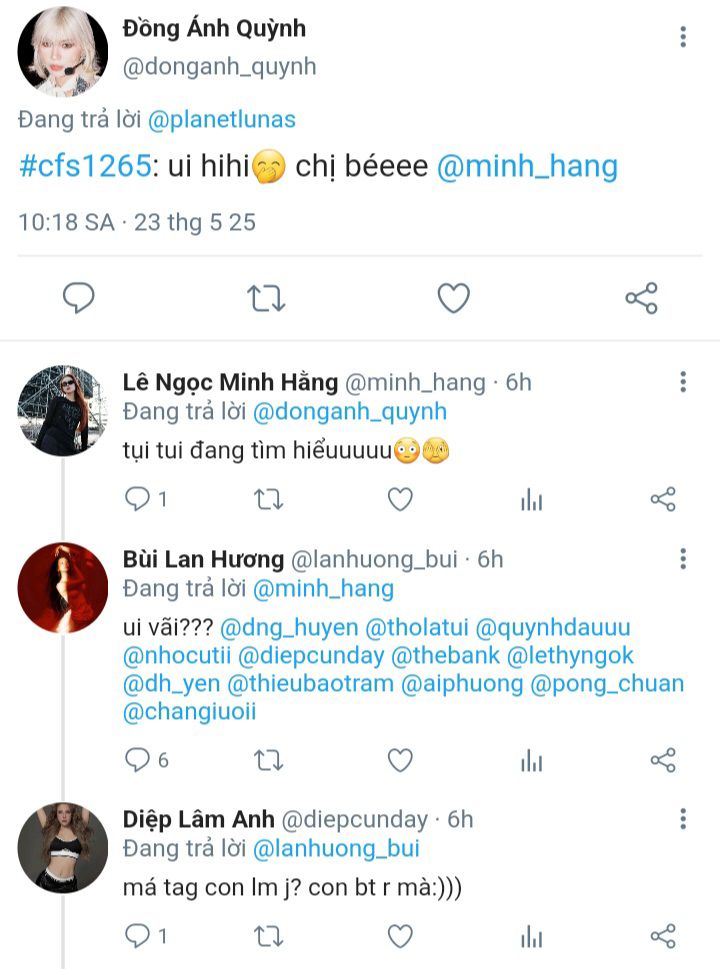Share Lê Ngọc Minh Hằng's reply
This screenshot has height=969, width=720.
663,500
